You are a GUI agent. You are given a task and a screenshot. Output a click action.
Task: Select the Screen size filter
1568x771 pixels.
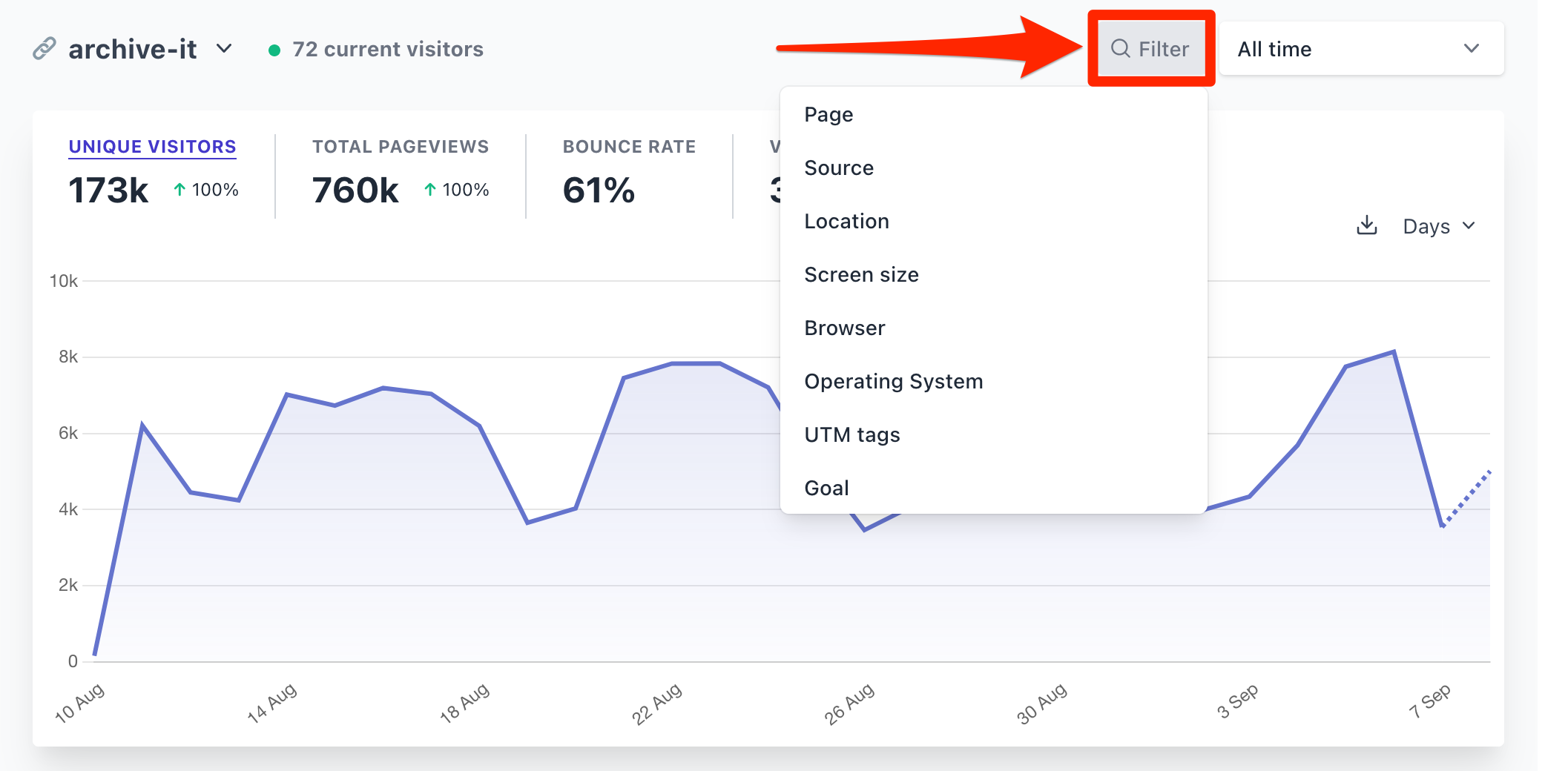861,274
